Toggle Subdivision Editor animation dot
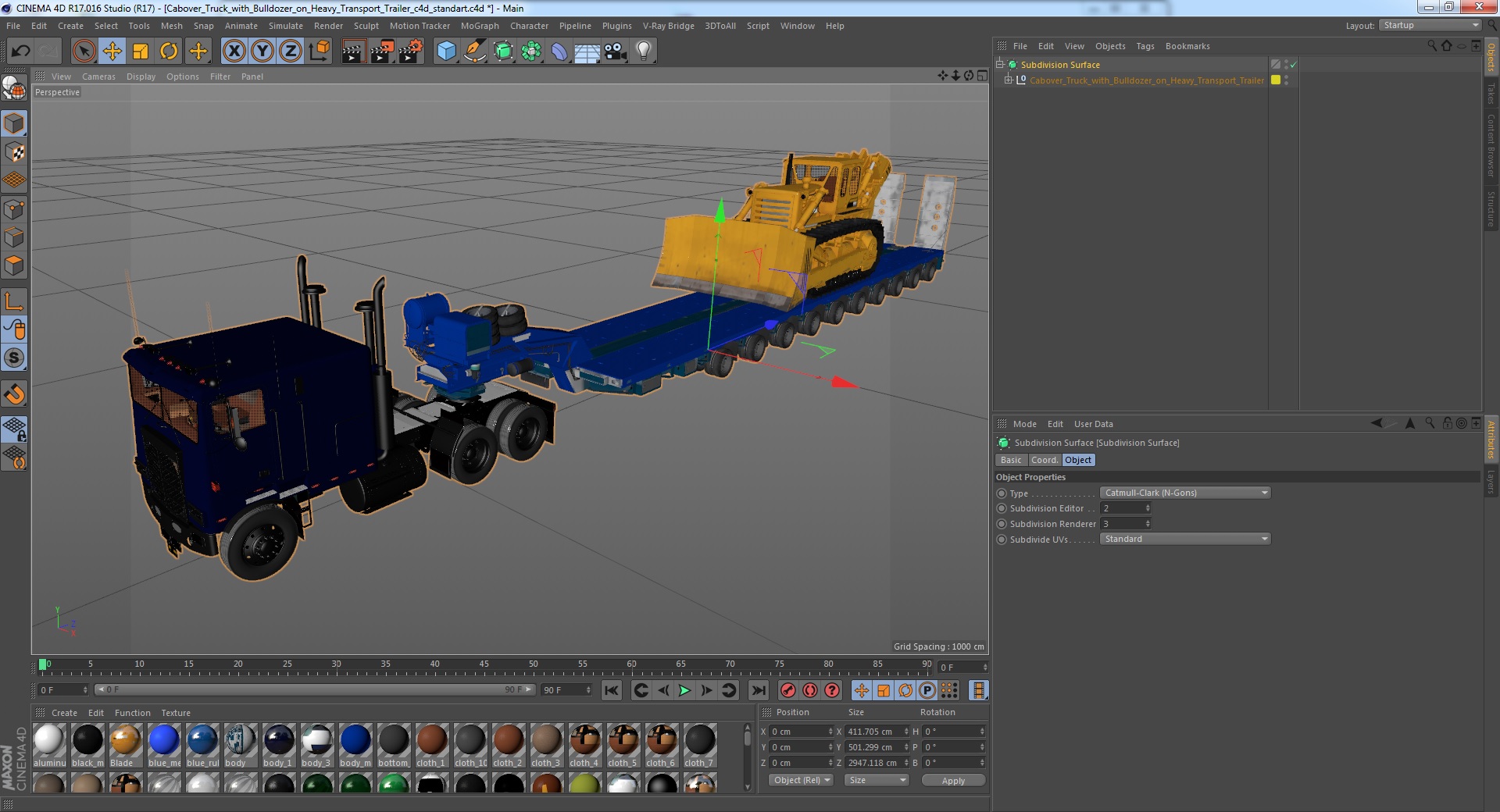The width and height of the screenshot is (1500, 812). click(x=1002, y=508)
